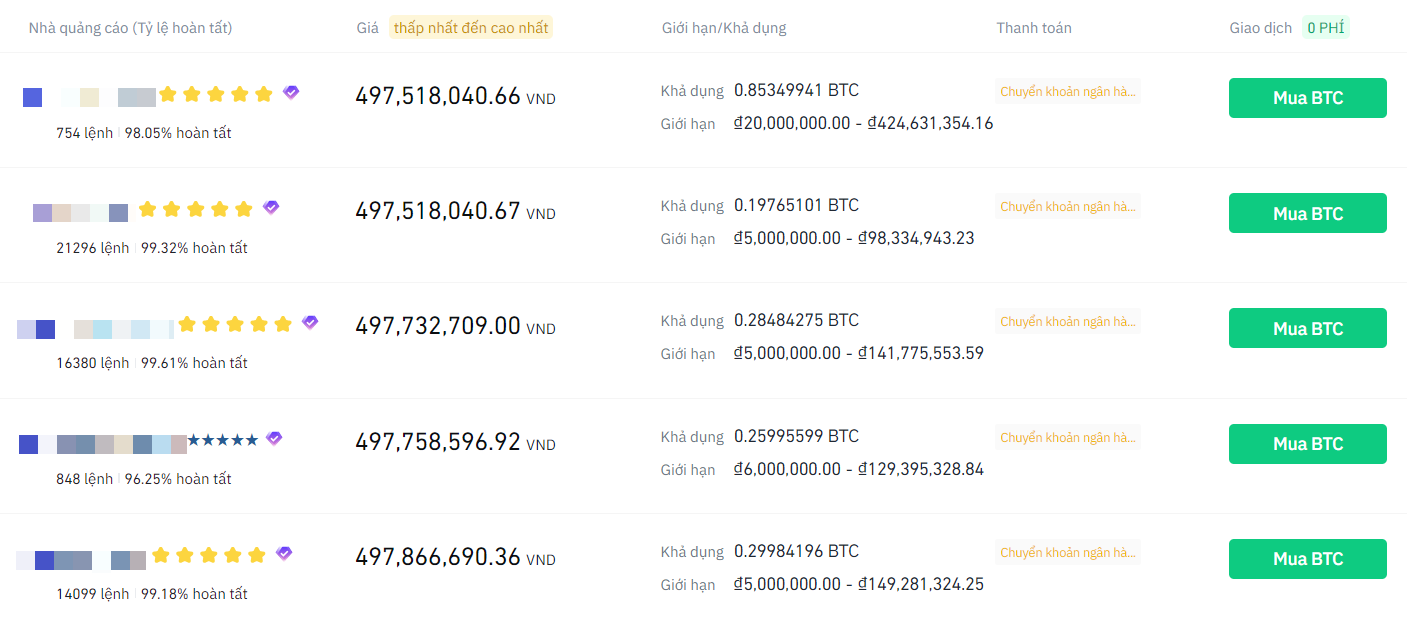Click bank transfer payment tag in last row
This screenshot has width=1407, height=627.
(1068, 553)
